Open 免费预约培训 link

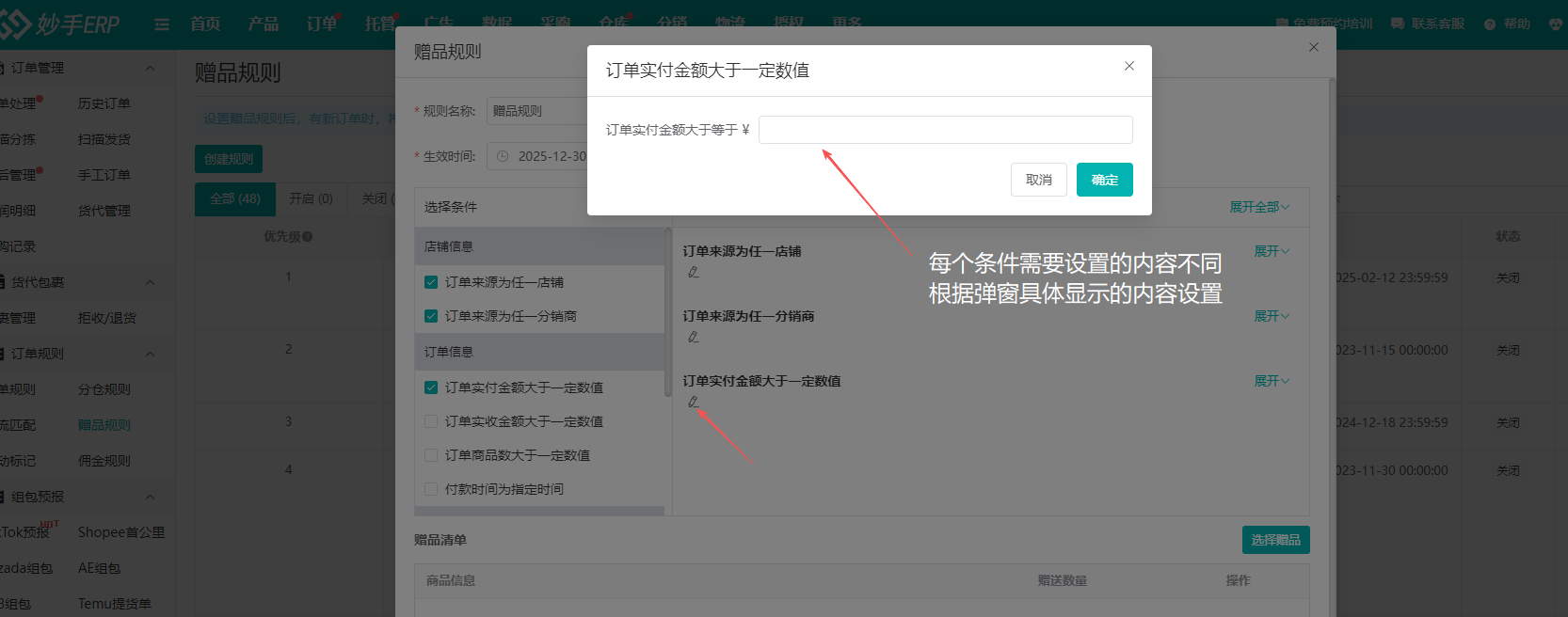[x=1323, y=24]
